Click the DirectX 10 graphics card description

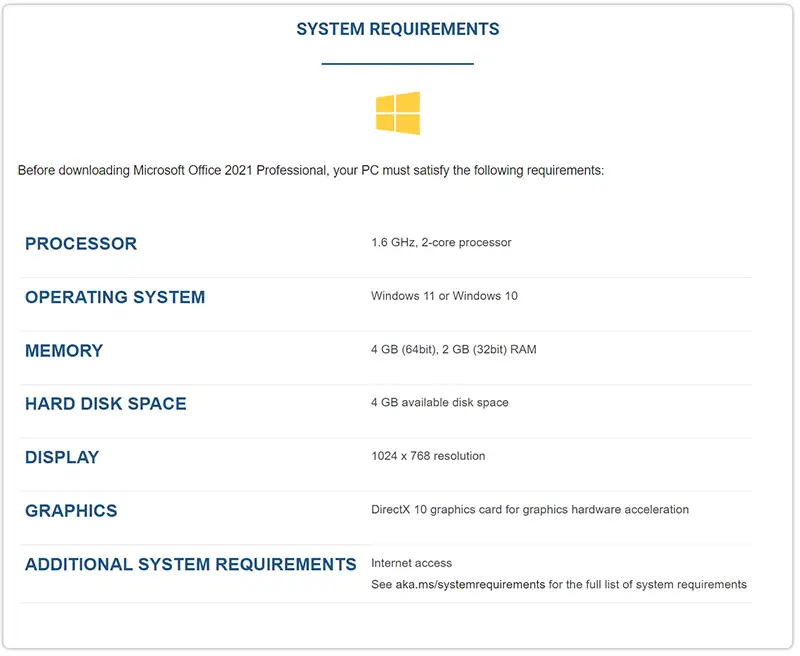[529, 509]
